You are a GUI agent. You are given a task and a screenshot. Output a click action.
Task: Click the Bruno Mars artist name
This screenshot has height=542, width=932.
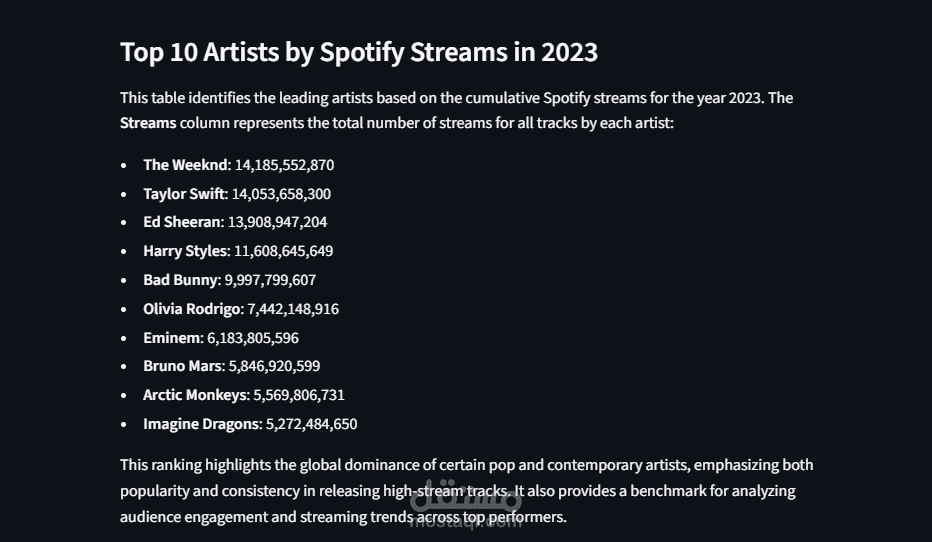(182, 366)
